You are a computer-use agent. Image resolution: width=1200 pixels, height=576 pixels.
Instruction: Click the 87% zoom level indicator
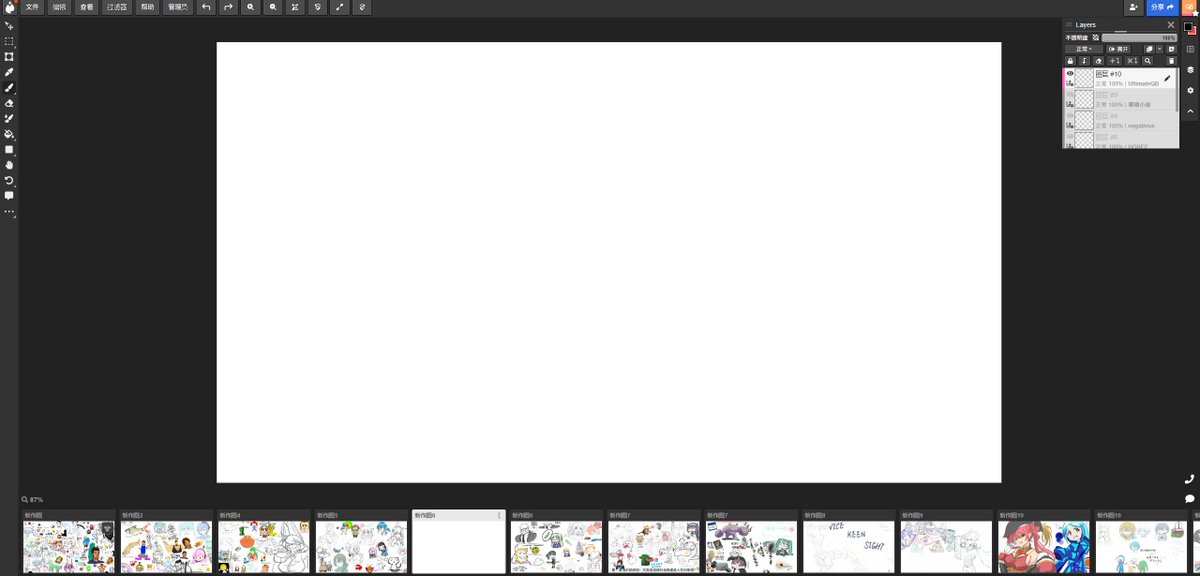[x=33, y=499]
